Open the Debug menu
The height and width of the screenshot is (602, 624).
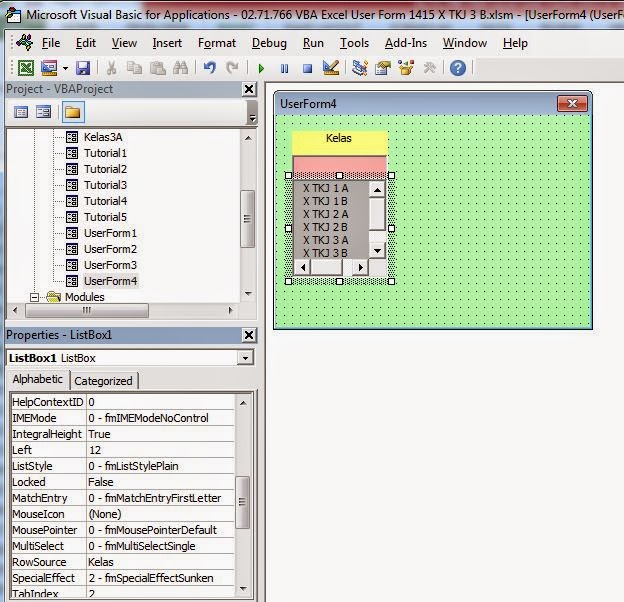(x=269, y=43)
